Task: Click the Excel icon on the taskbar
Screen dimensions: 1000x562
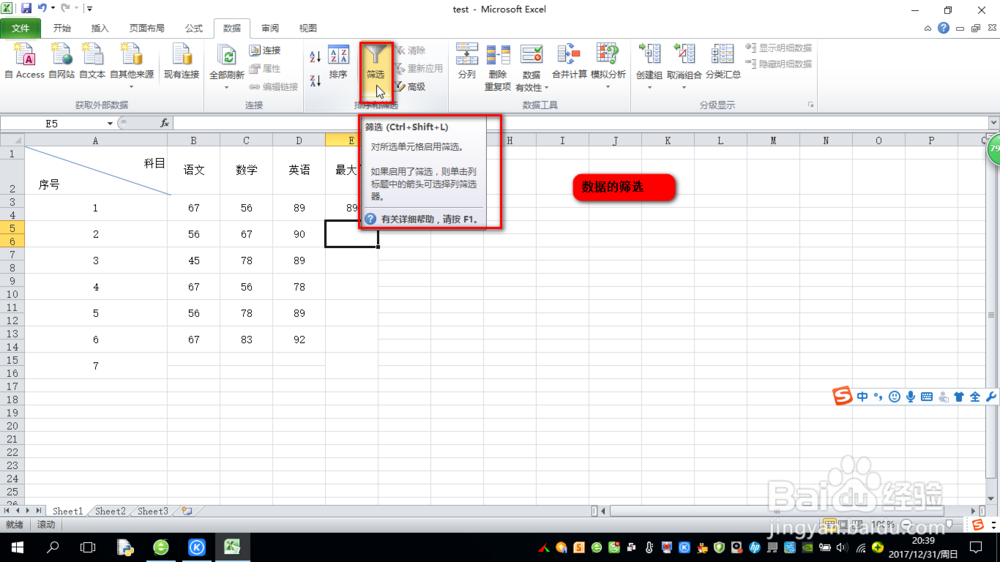Action: point(232,547)
